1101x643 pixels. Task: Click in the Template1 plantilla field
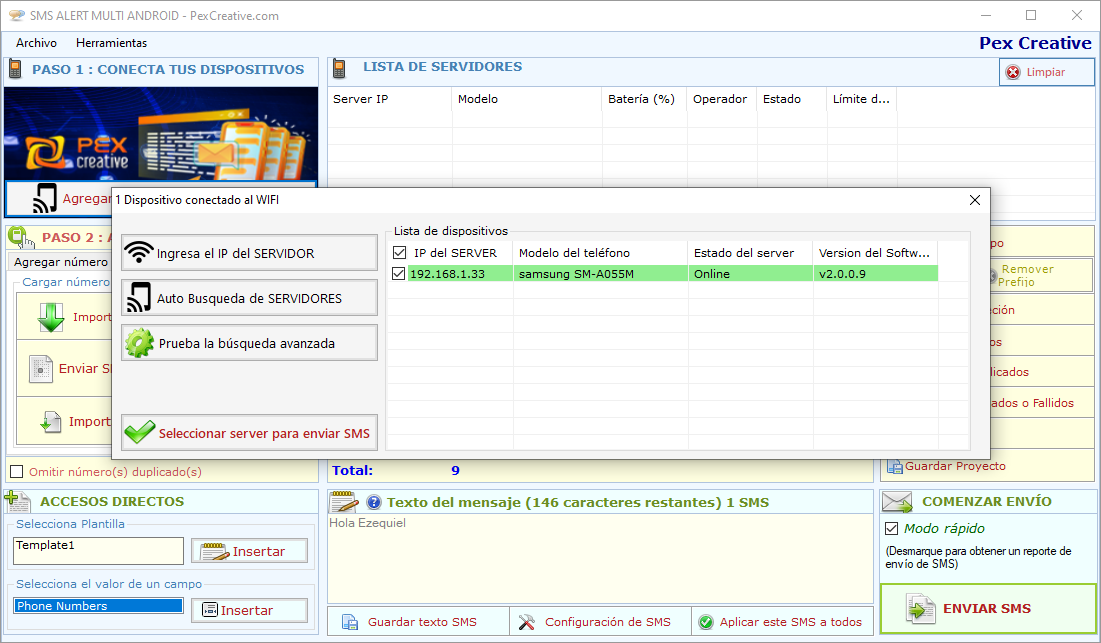pos(98,550)
